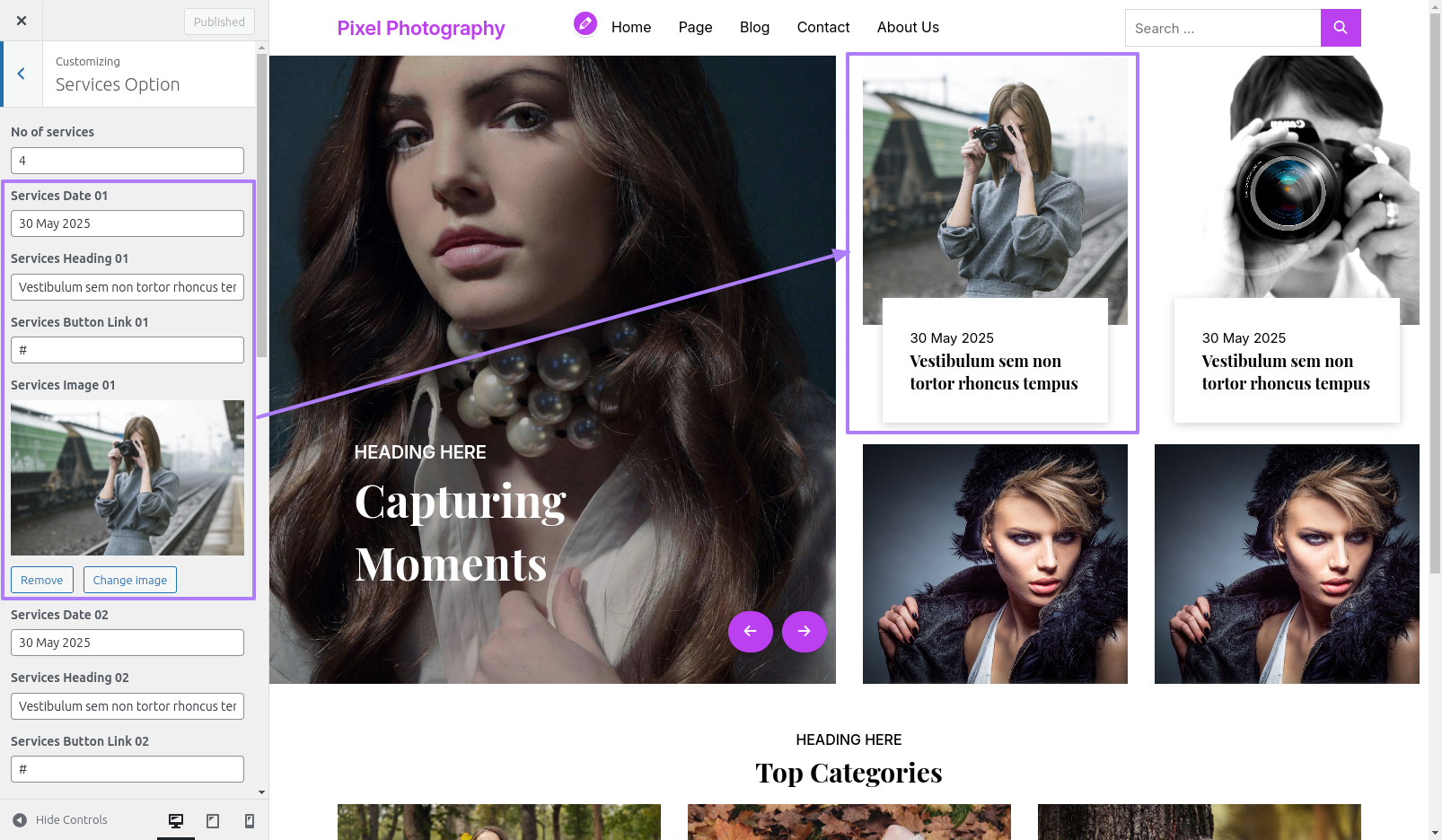Switch to desktop preview device icon
Image resolution: width=1442 pixels, height=840 pixels.
(176, 820)
